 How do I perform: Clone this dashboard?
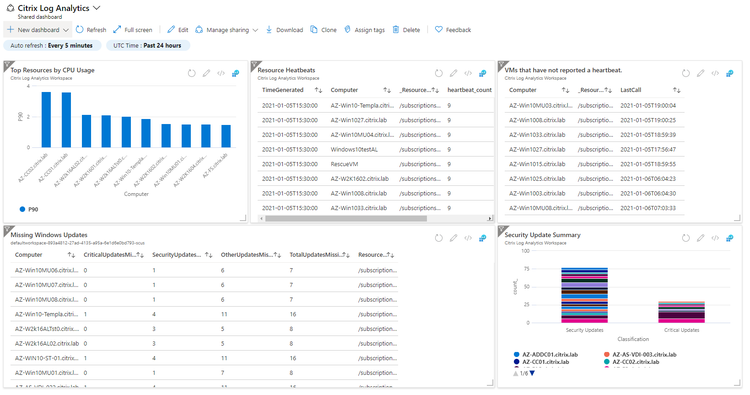323,30
